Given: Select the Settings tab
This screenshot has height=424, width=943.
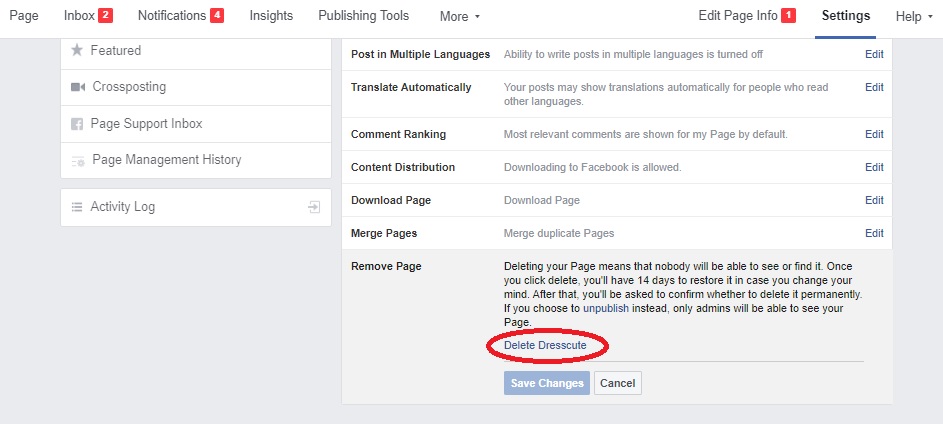Looking at the screenshot, I should click(846, 16).
